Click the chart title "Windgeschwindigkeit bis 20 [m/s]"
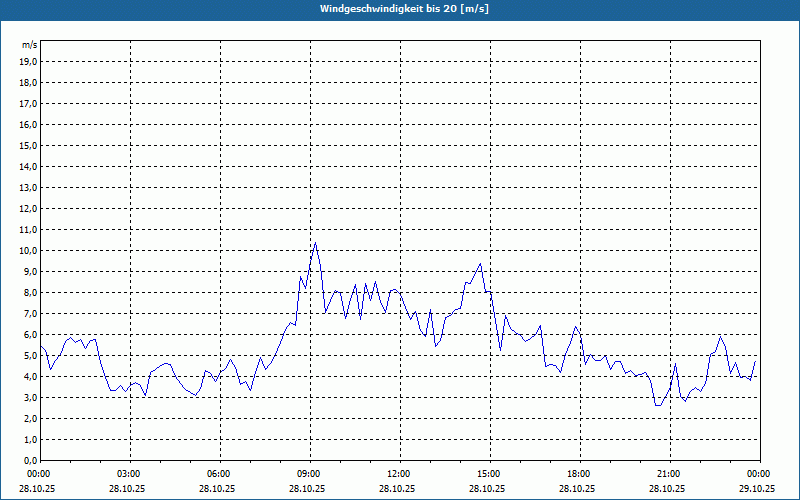This screenshot has width=800, height=500. [x=404, y=9]
